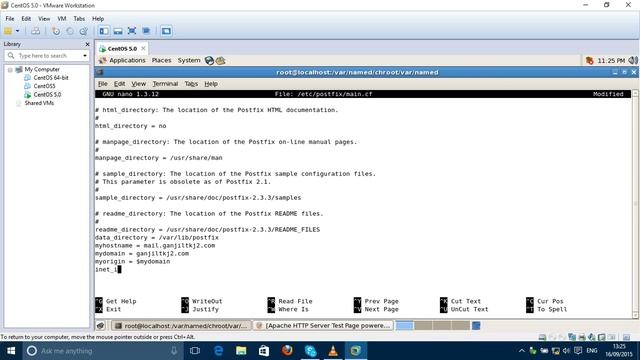Open the VMware Help menu
Image resolution: width=640 pixels, height=360 pixels.
[x=98, y=18]
